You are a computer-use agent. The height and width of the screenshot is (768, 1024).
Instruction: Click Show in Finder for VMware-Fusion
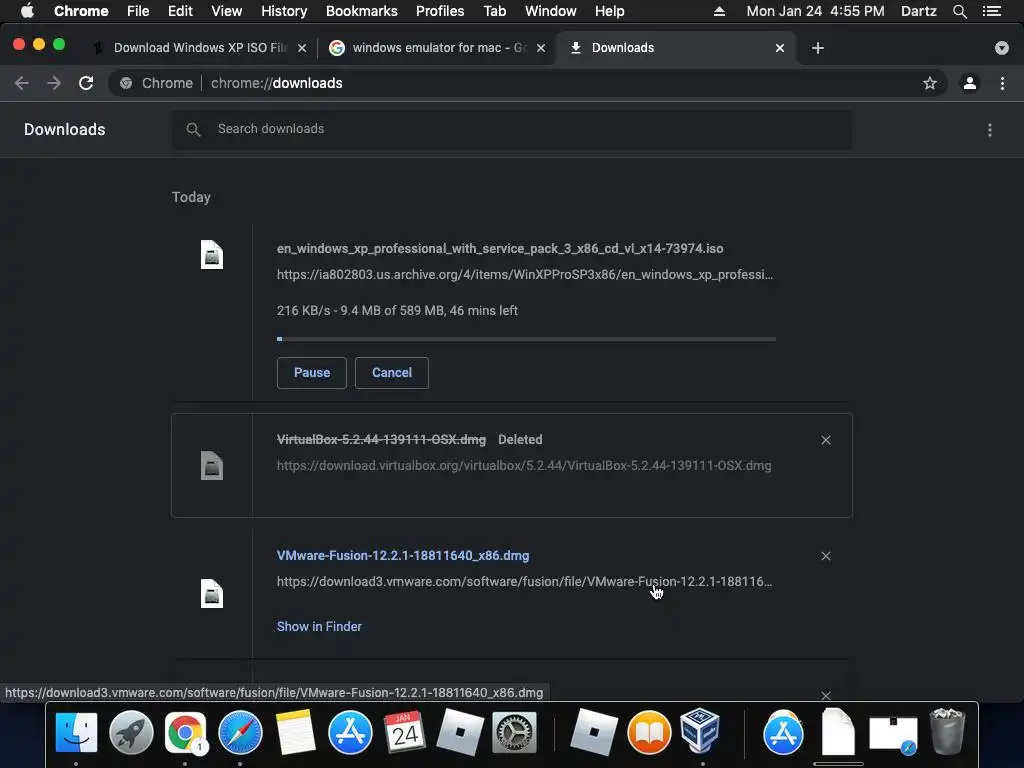click(319, 626)
